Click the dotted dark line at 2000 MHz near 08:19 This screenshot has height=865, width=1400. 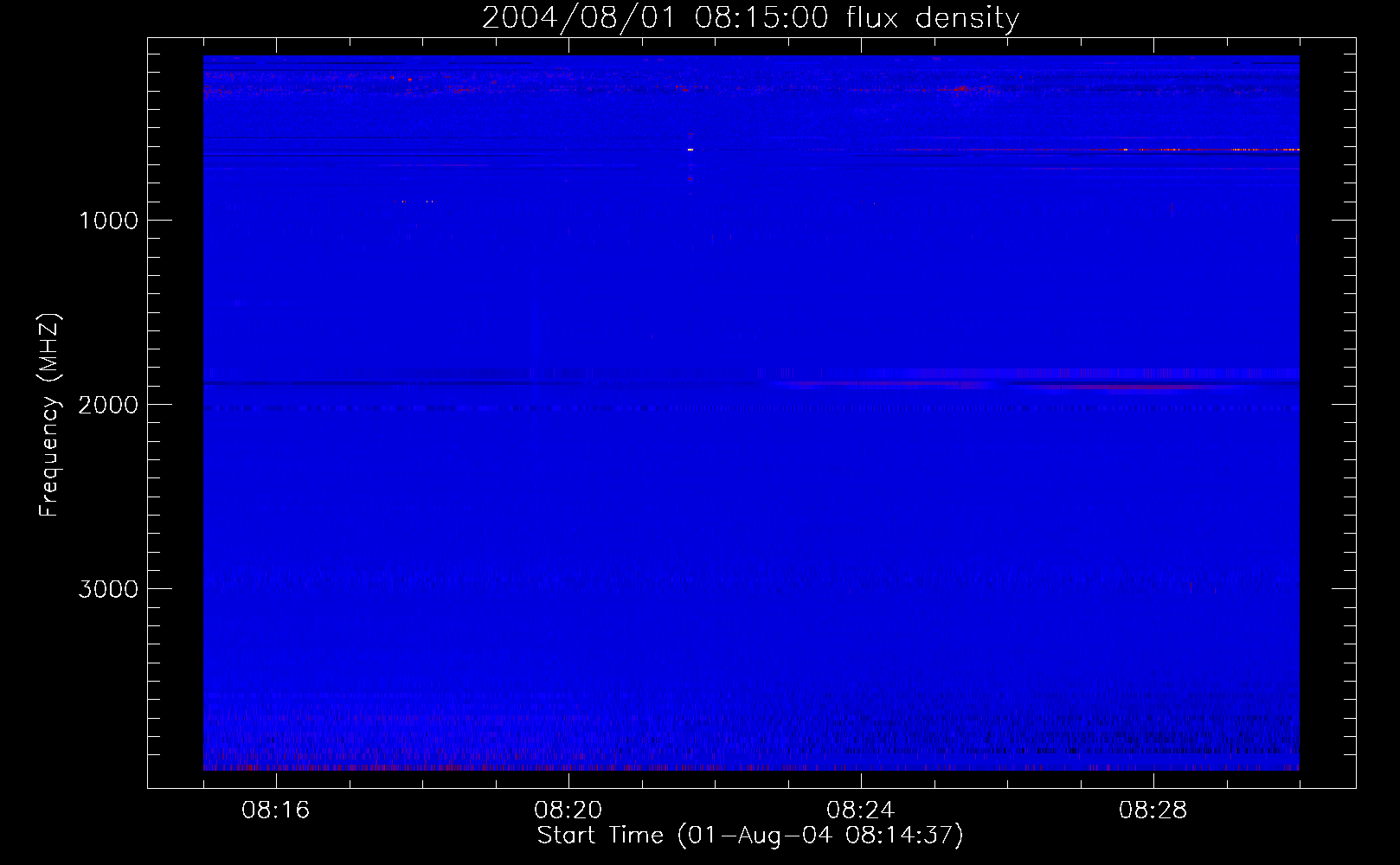(x=493, y=407)
